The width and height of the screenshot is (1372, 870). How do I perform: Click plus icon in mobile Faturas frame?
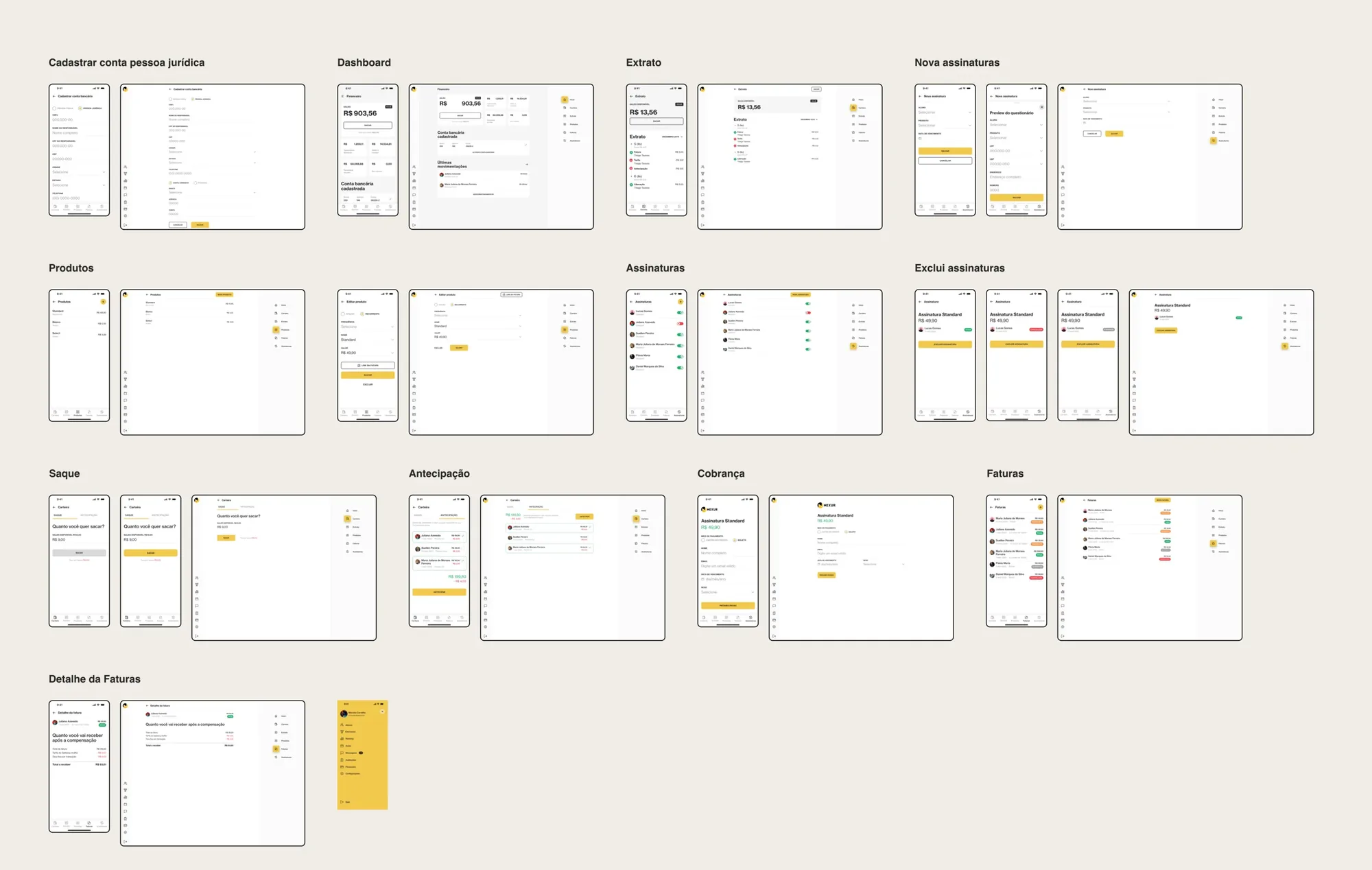(1041, 507)
